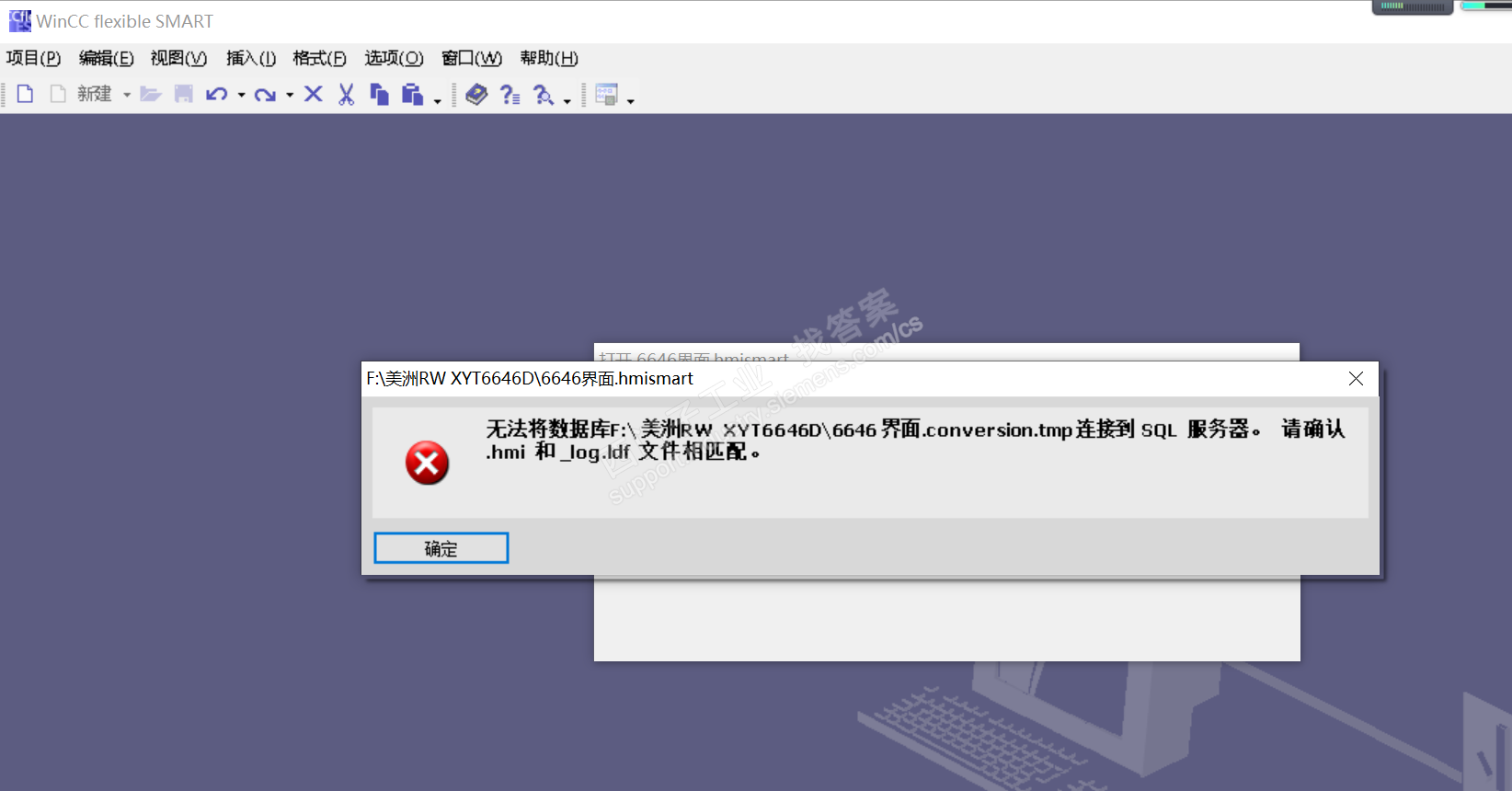The width and height of the screenshot is (1512, 791).
Task: Click the question mark list help icon
Action: [510, 94]
